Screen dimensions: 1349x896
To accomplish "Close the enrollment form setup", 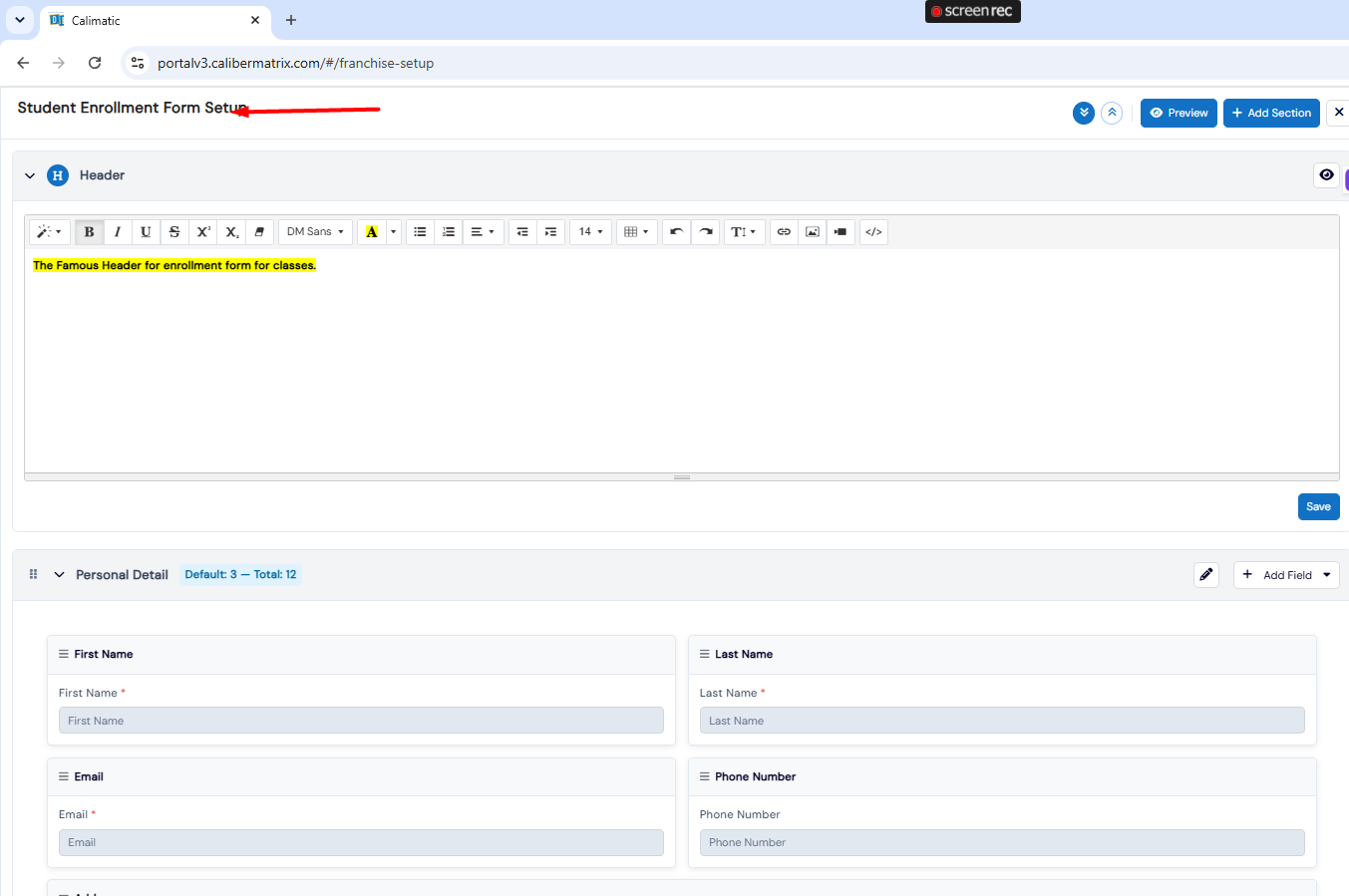I will pos(1338,114).
